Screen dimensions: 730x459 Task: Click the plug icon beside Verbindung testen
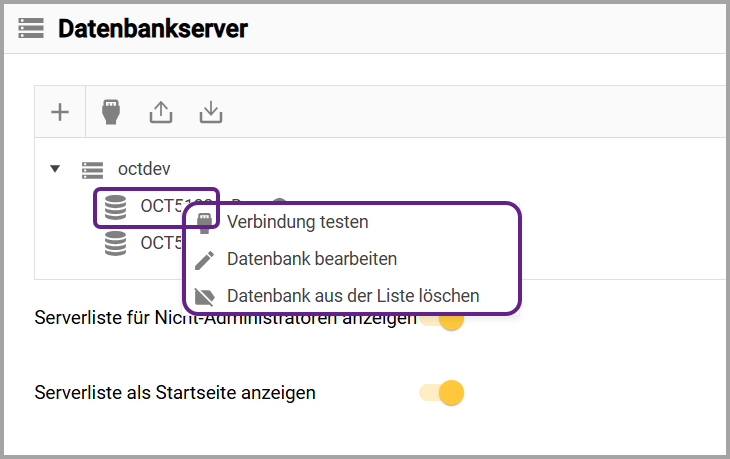pyautogui.click(x=204, y=222)
